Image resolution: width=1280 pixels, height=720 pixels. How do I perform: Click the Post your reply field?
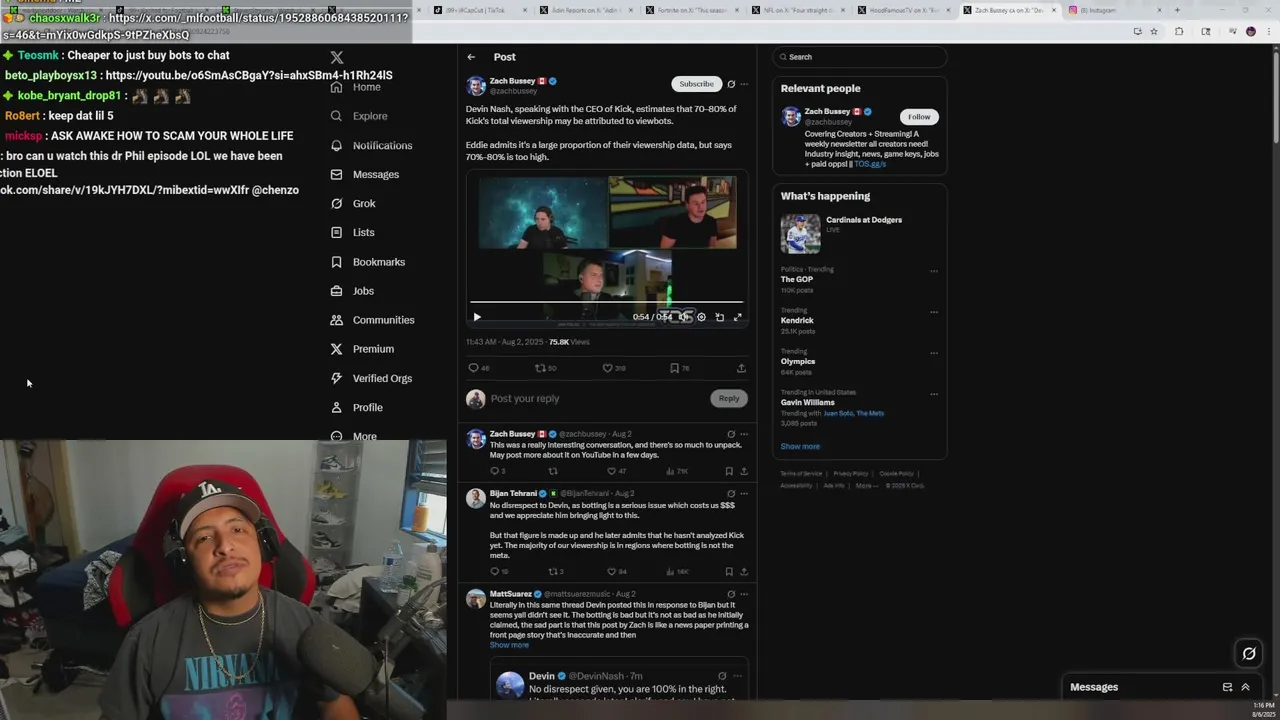[598, 398]
